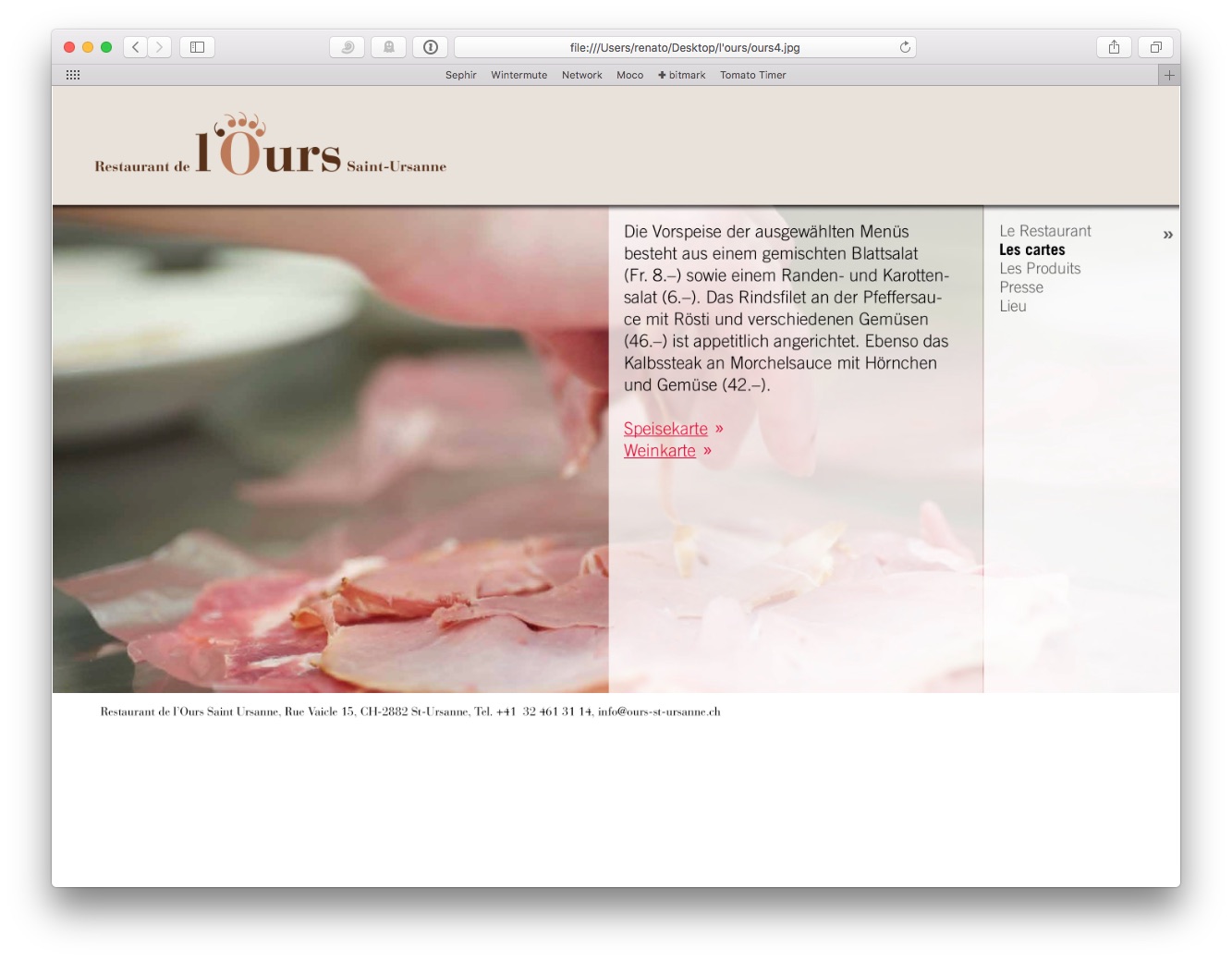Follow the Weinkarte link
The width and height of the screenshot is (1232, 961).
pos(659,451)
